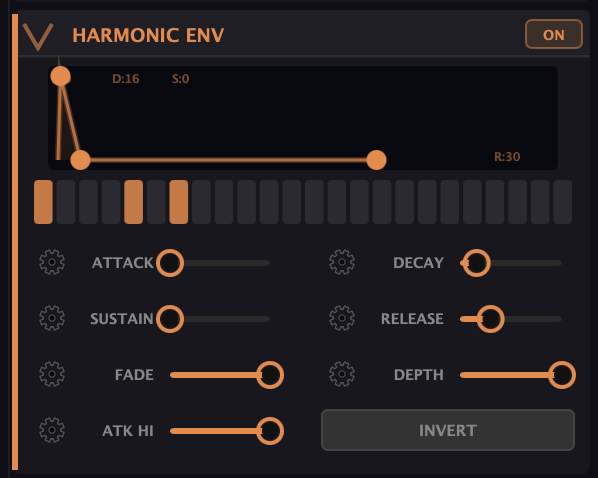Click the SUSTAIN slider knob
The height and width of the screenshot is (478, 598).
(x=170, y=319)
